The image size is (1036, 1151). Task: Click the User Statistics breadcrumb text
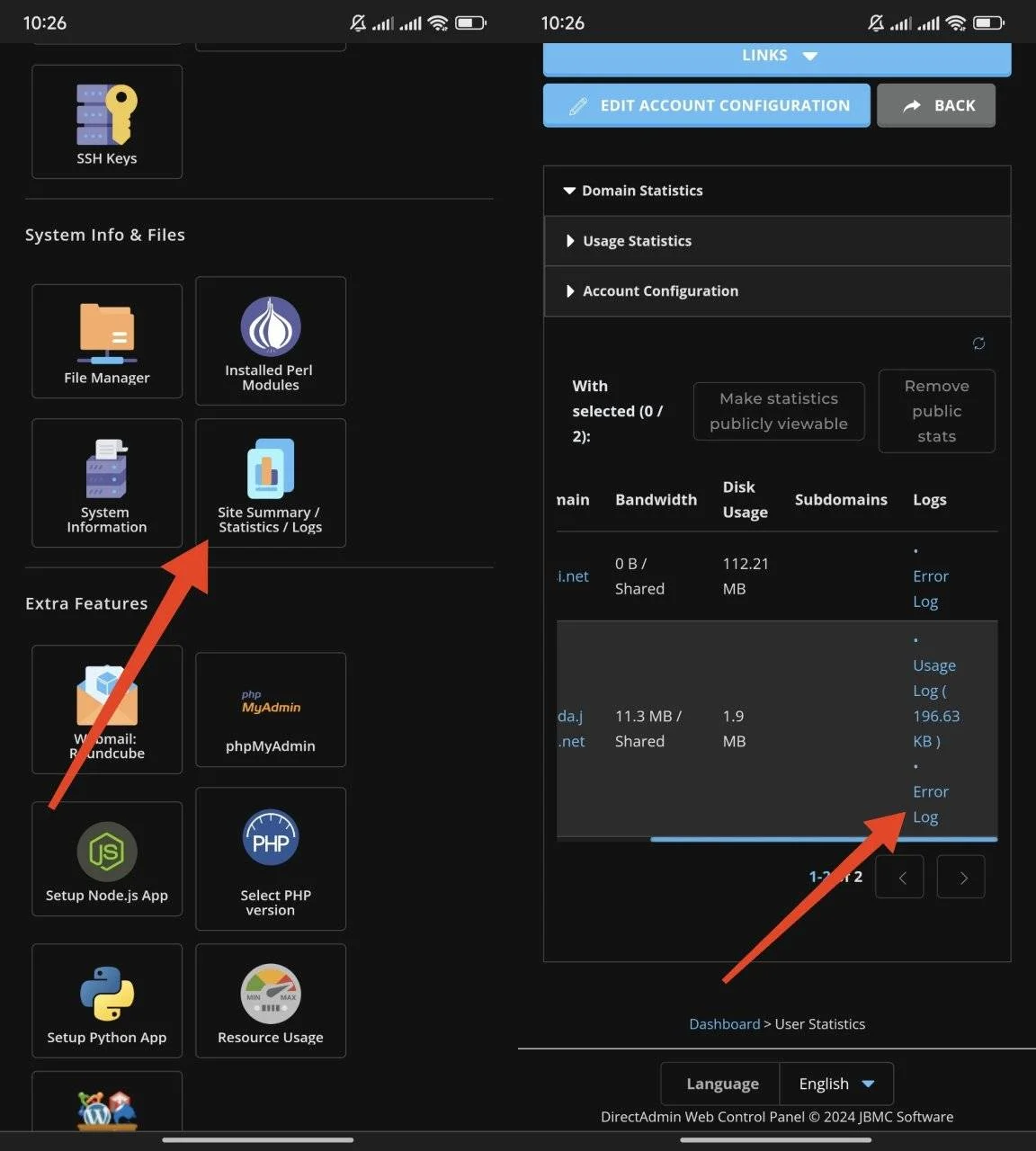(x=820, y=1024)
